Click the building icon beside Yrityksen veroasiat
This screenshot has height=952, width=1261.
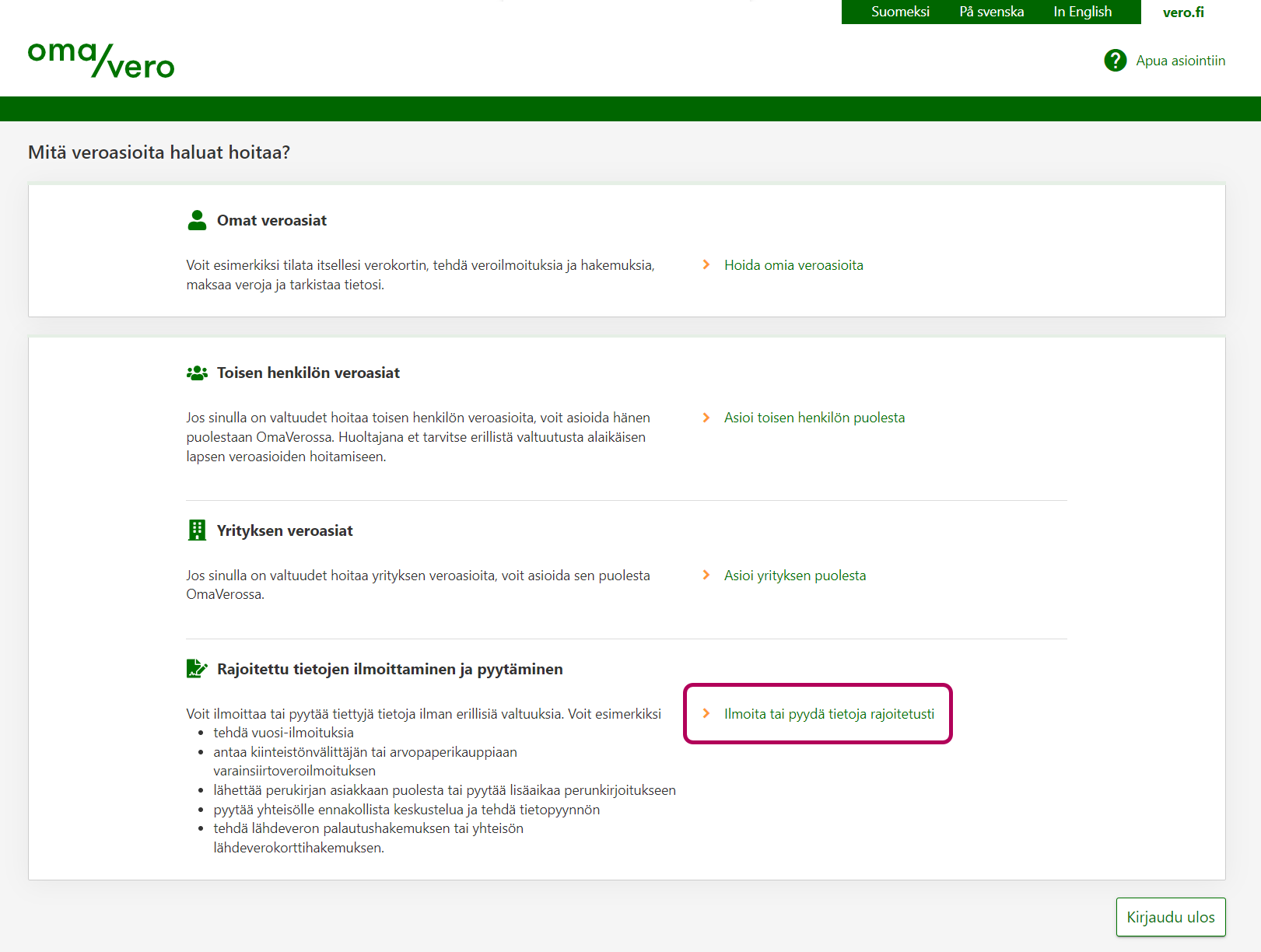tap(197, 530)
